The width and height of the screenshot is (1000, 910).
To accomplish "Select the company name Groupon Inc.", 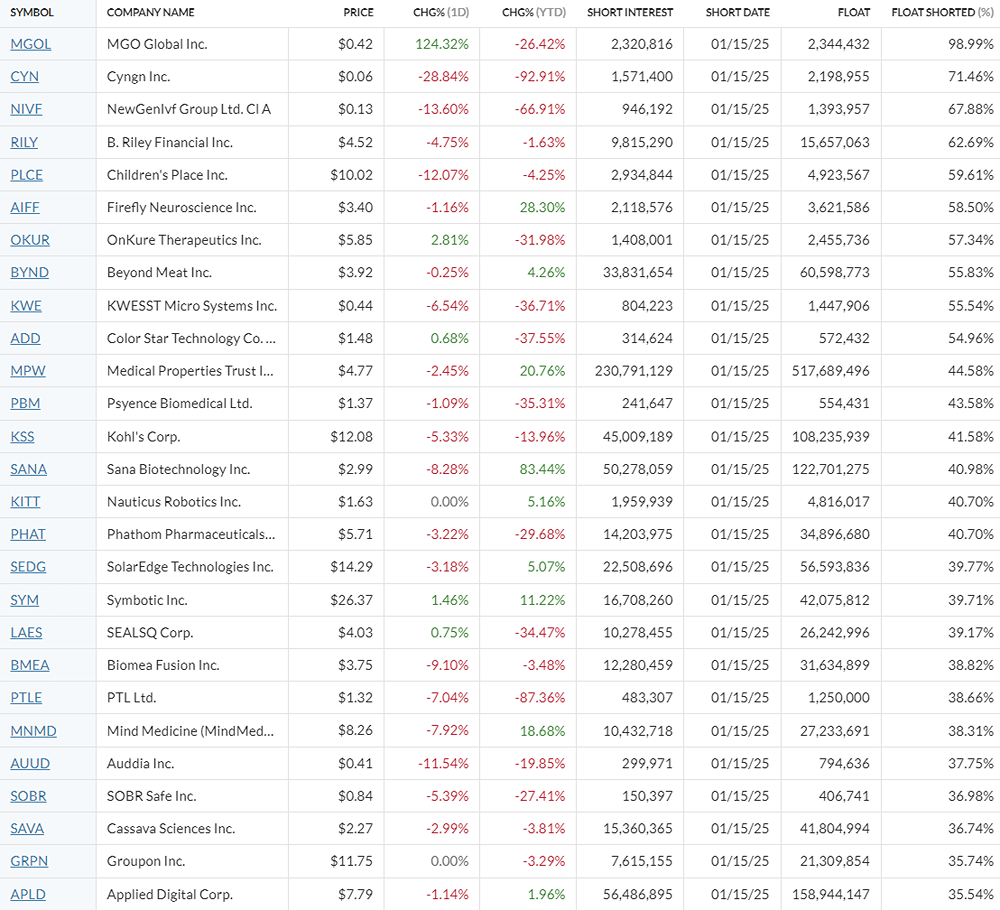I will (146, 861).
